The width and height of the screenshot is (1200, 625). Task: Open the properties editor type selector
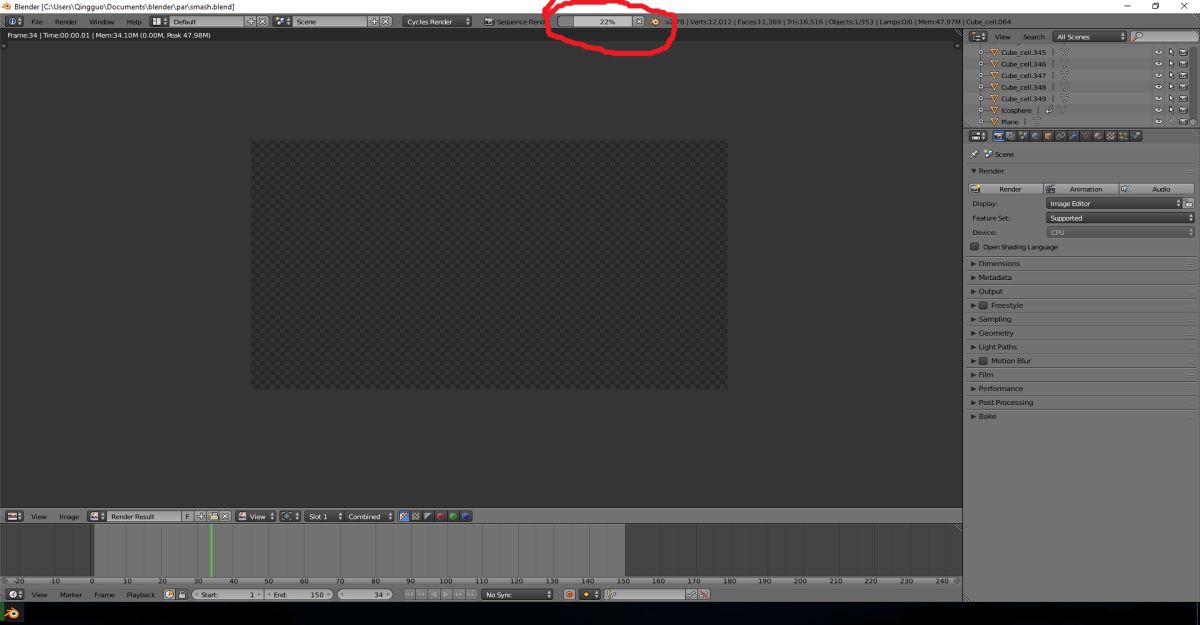coord(978,136)
